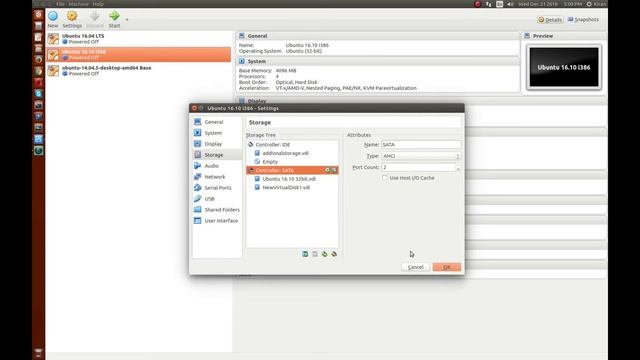The image size is (640, 360).
Task: Open the session gear menu in top panel
Action: [x=589, y=4]
